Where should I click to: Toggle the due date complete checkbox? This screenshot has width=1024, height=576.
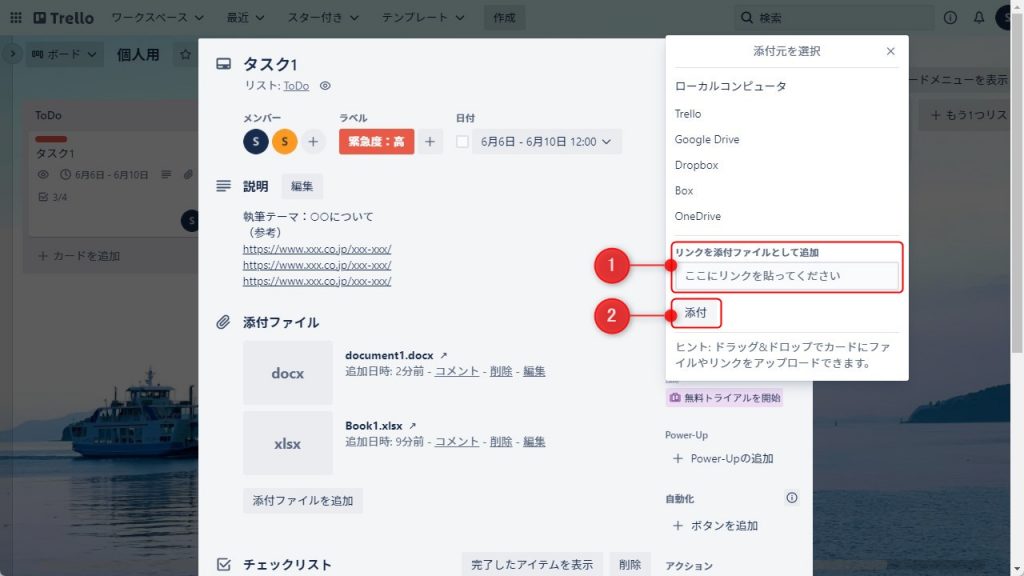(x=462, y=141)
